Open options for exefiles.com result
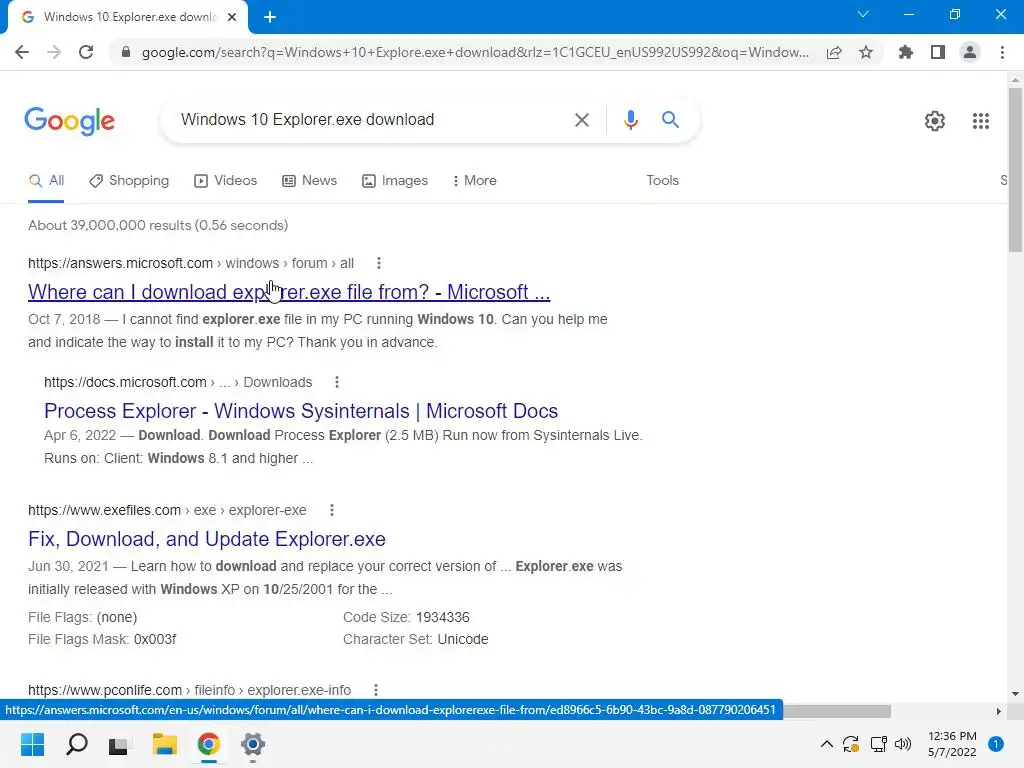This screenshot has width=1024, height=768. pos(332,510)
